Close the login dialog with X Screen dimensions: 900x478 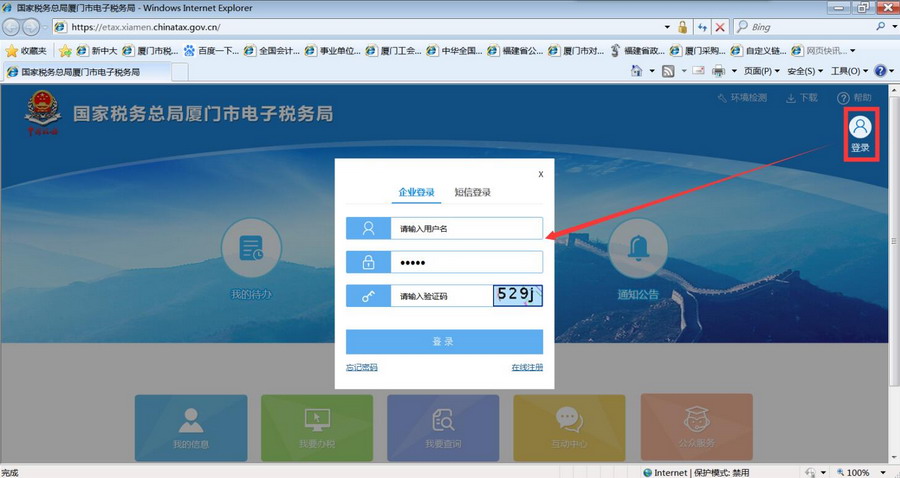(541, 173)
